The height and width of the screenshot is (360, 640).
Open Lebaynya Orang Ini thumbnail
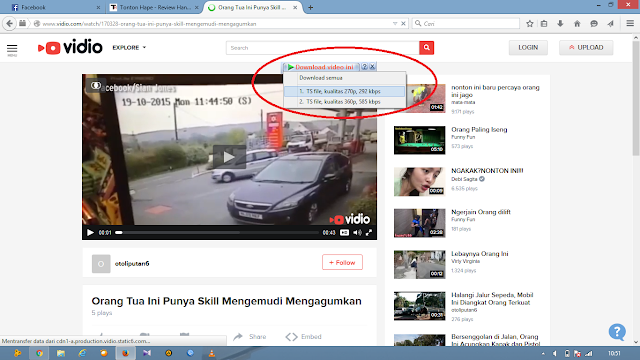419,264
